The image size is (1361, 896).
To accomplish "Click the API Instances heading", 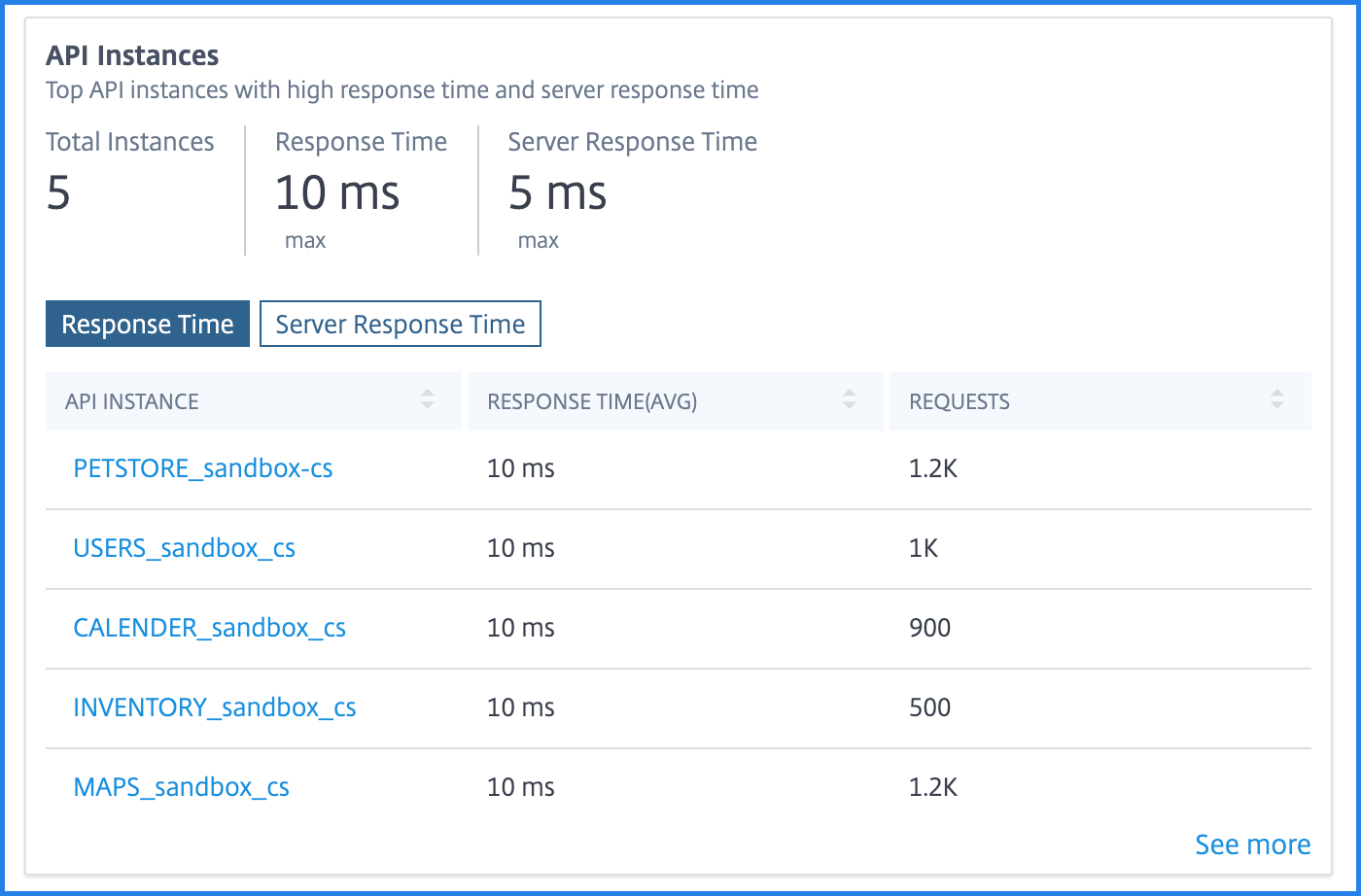I will [132, 55].
